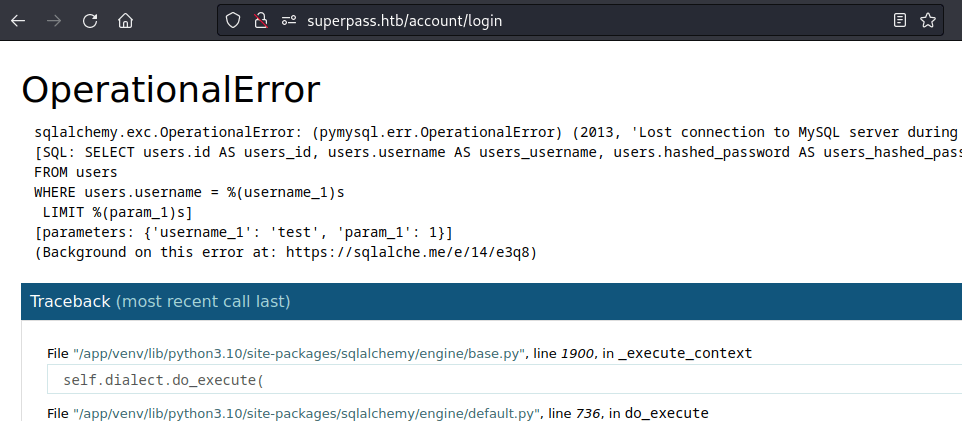Toggle reader view for this page

tap(900, 20)
